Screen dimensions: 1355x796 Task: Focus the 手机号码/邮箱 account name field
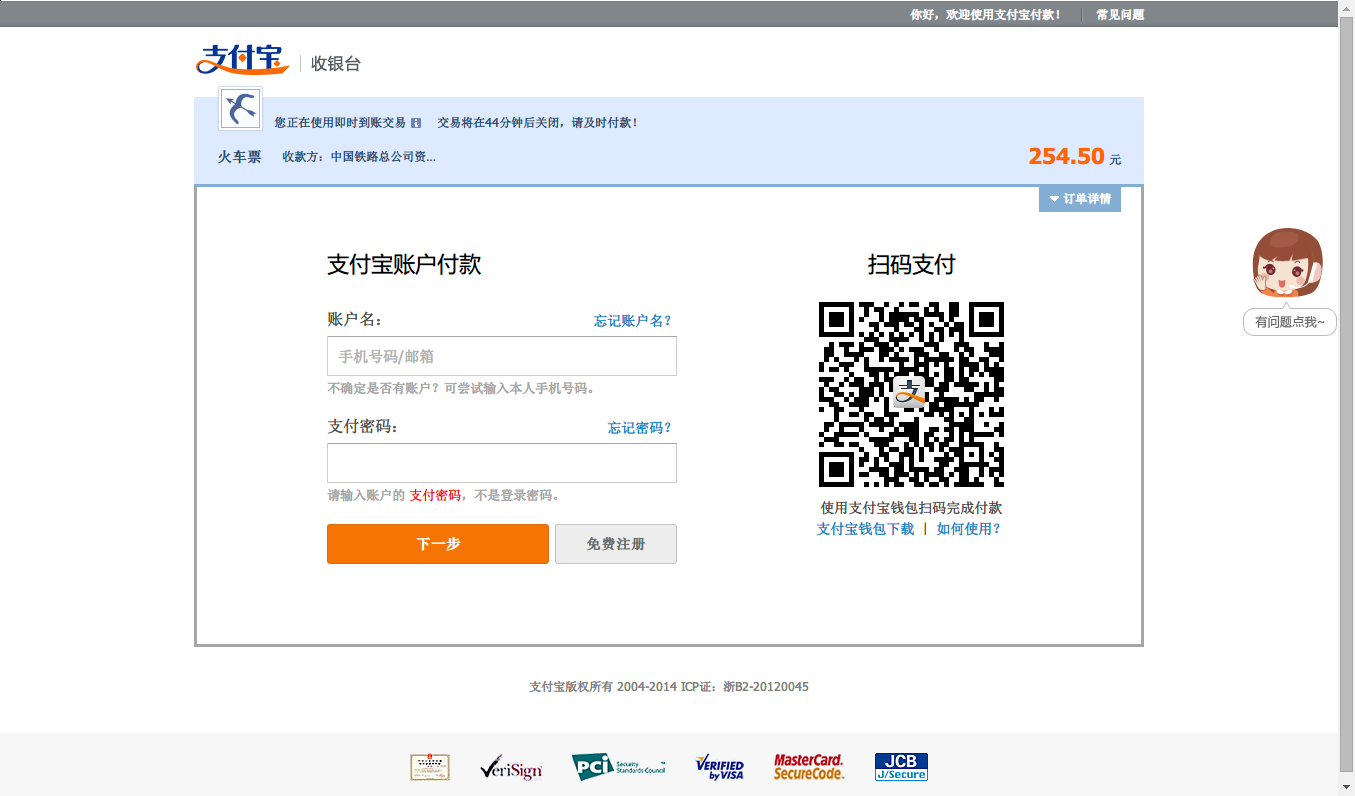(x=501, y=356)
